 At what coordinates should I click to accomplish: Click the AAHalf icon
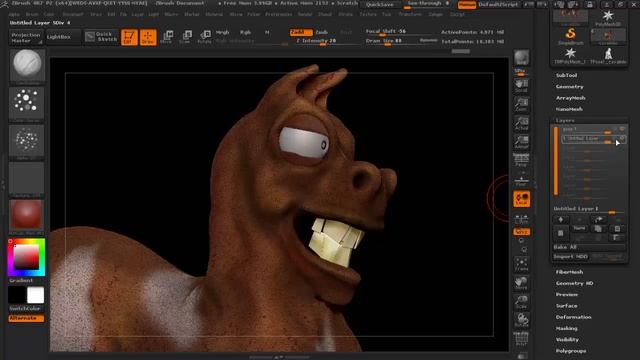point(521,142)
